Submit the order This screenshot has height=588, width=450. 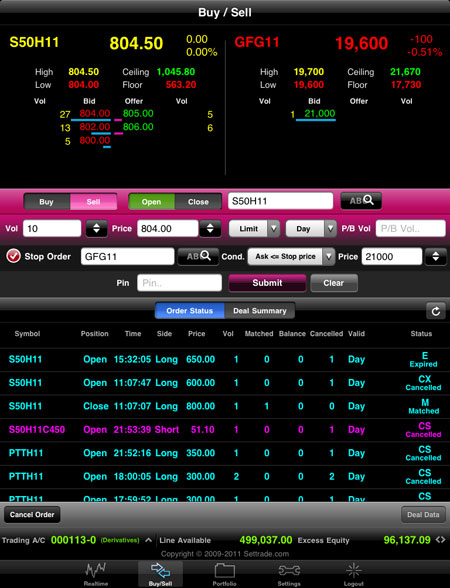click(x=267, y=283)
